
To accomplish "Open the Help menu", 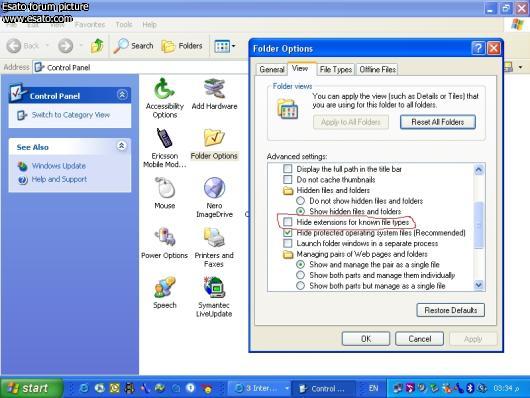I will tap(149, 25).
